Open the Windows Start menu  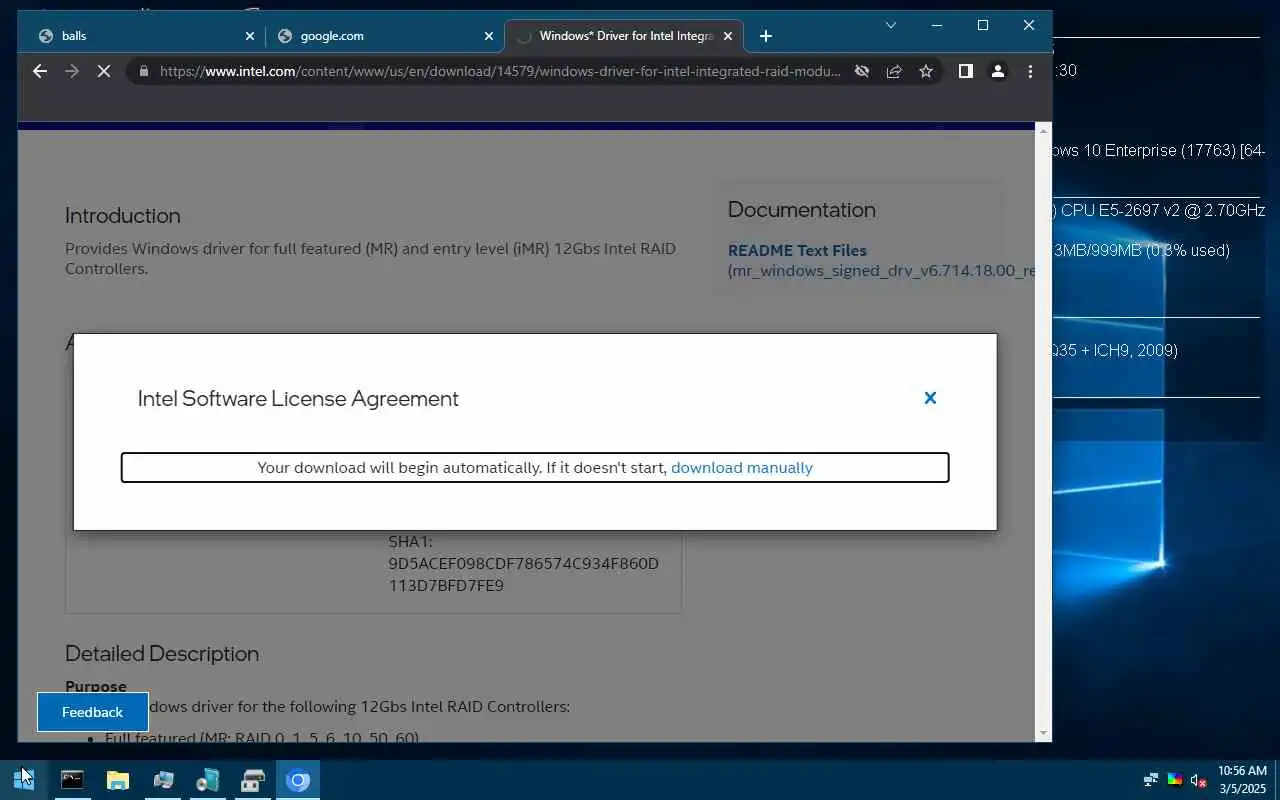pyautogui.click(x=24, y=780)
